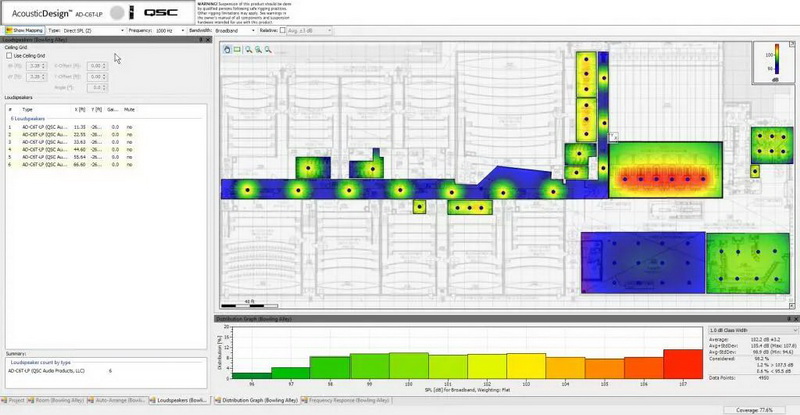This screenshot has height=415, width=800.
Task: Switch to the Auto-Arrange tab
Action: tap(117, 400)
